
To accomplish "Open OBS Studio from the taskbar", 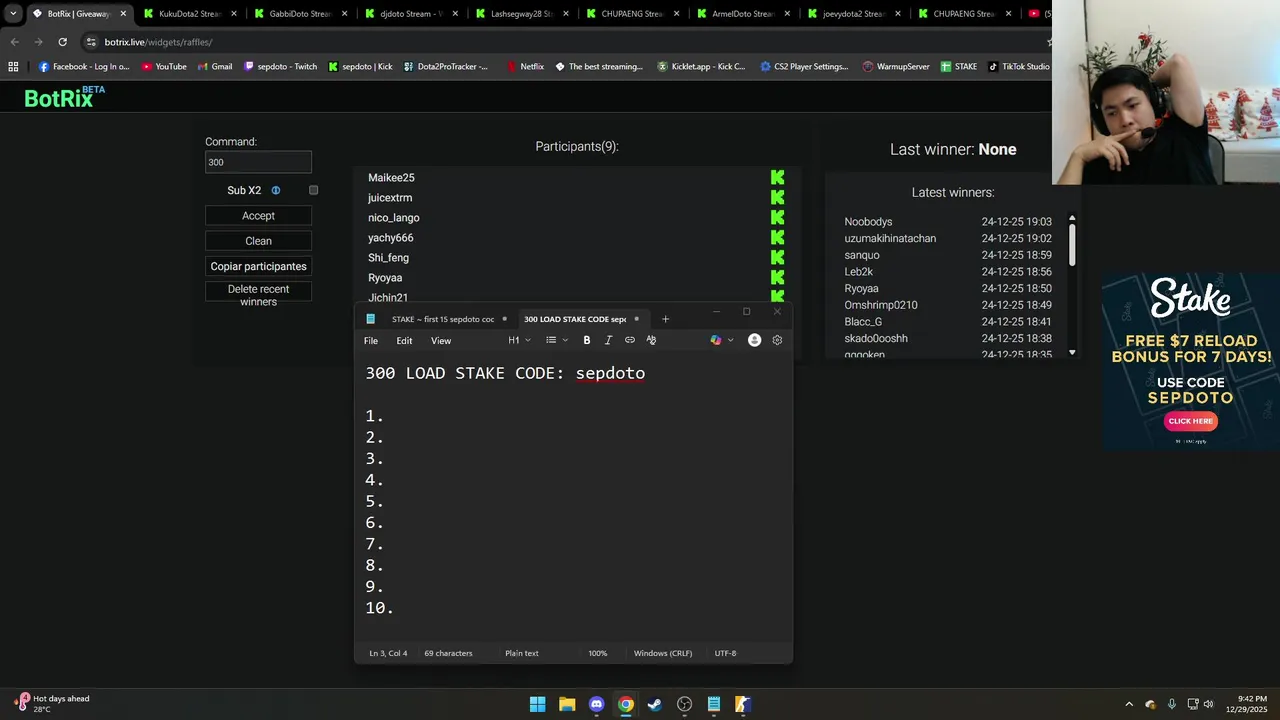I will [x=684, y=704].
